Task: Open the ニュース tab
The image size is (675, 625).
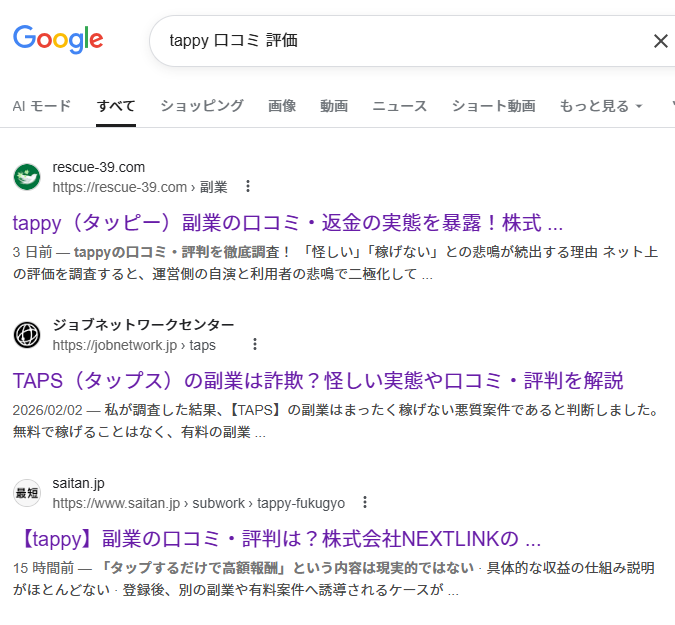Action: [399, 106]
